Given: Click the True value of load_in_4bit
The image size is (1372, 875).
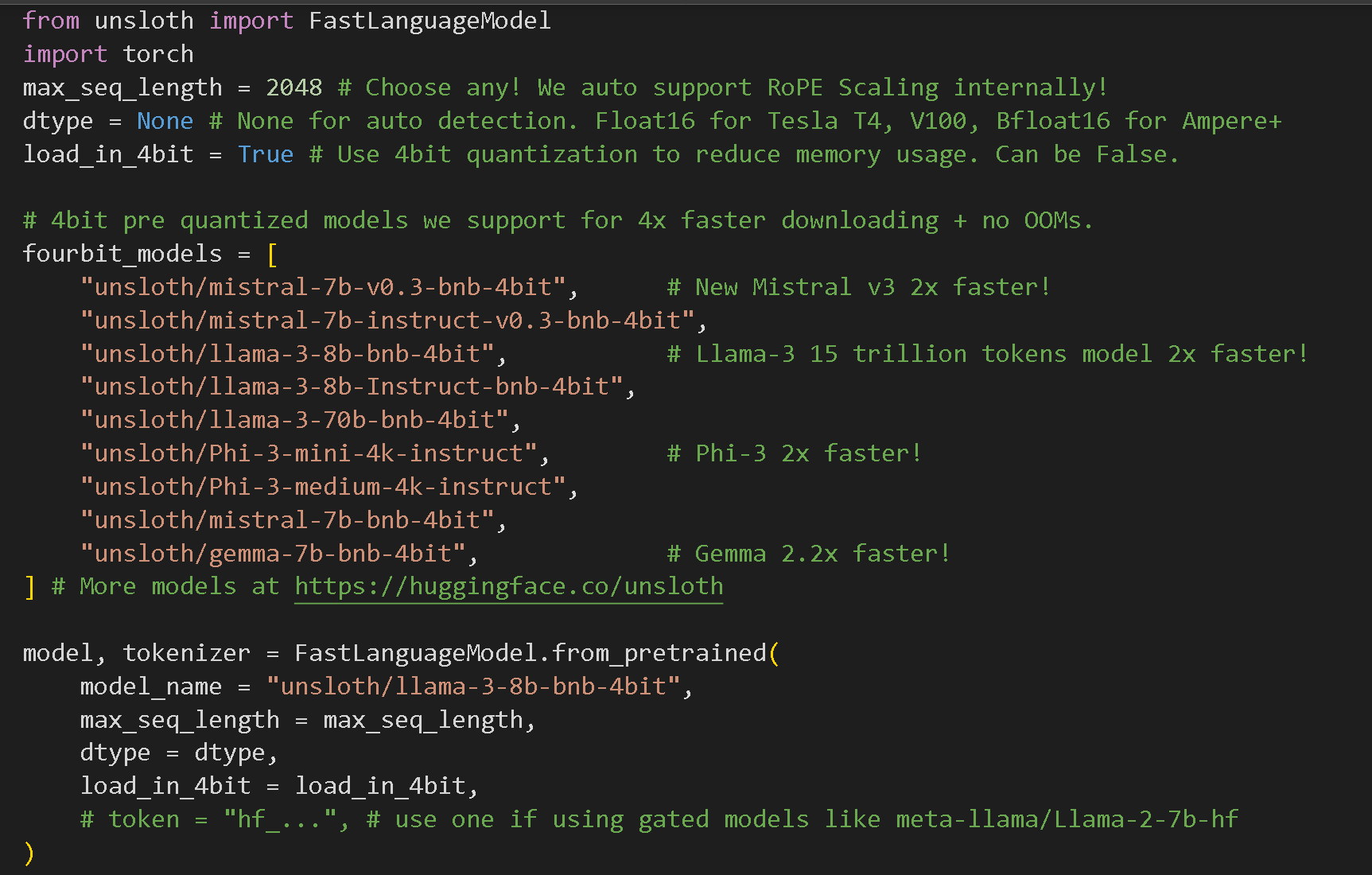Looking at the screenshot, I should point(265,154).
